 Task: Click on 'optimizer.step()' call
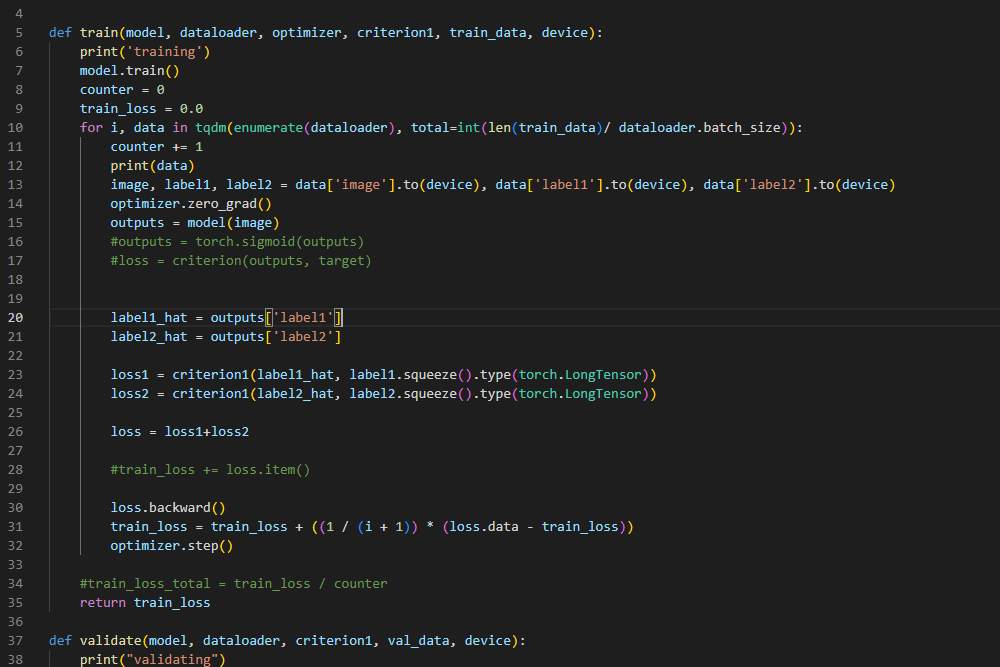pos(171,546)
